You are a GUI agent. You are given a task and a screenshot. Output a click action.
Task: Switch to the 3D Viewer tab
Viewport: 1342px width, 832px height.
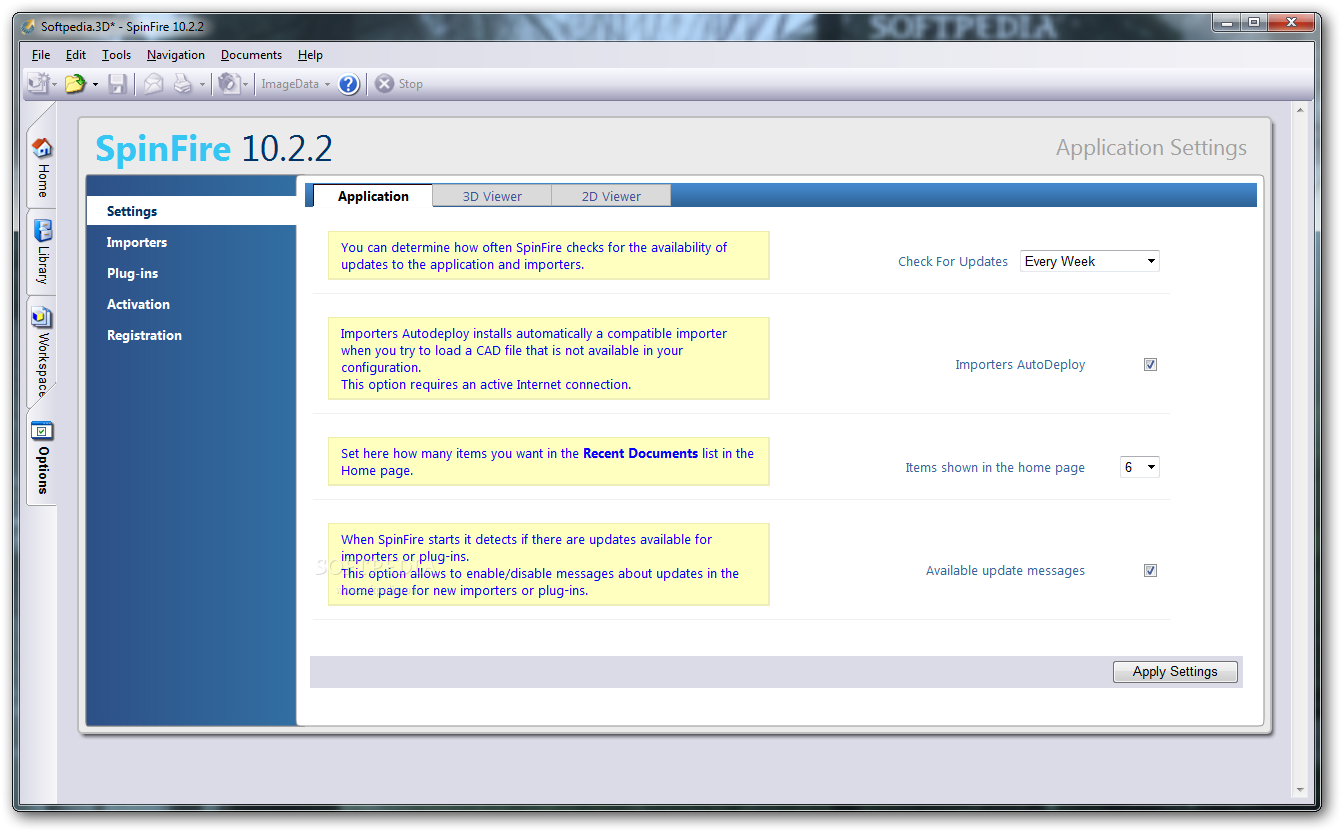pyautogui.click(x=492, y=196)
